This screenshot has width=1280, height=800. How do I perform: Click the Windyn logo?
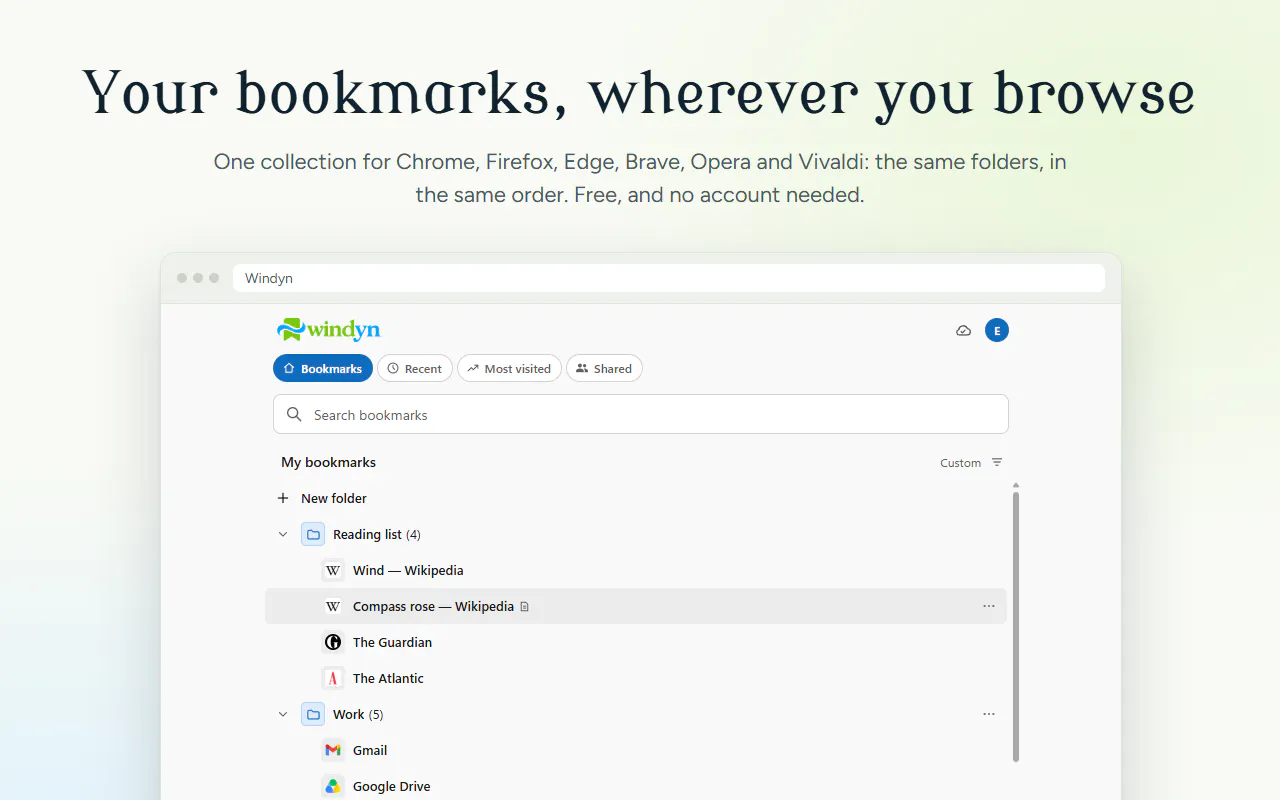329,330
